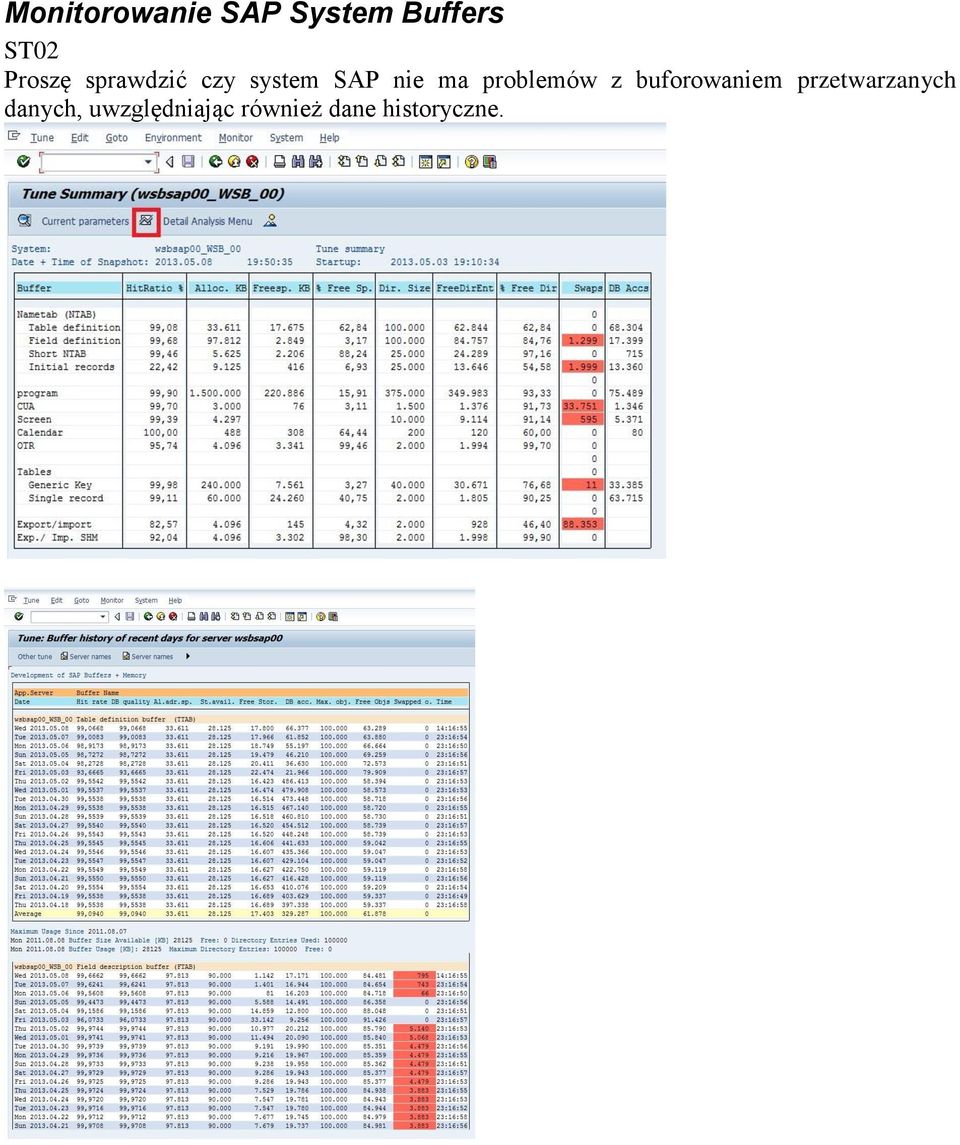
Task: Open Tune menu in Tune Summary window
Action: [42, 137]
